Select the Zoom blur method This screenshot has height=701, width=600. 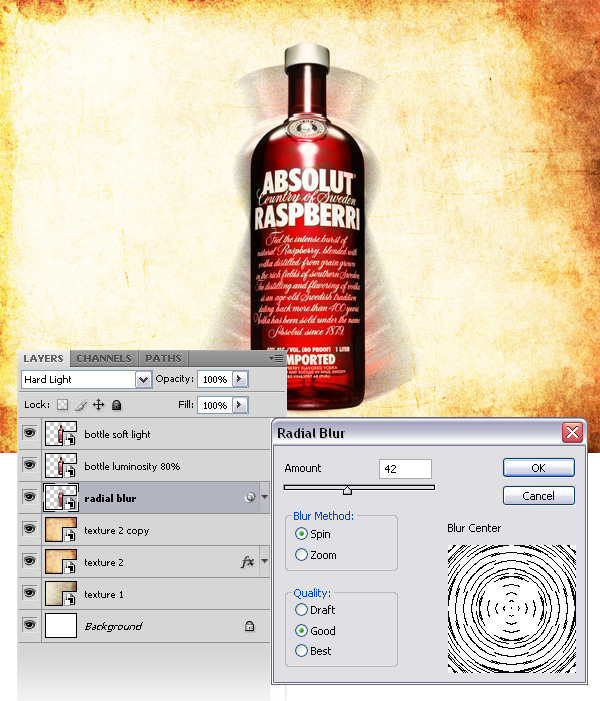click(301, 555)
